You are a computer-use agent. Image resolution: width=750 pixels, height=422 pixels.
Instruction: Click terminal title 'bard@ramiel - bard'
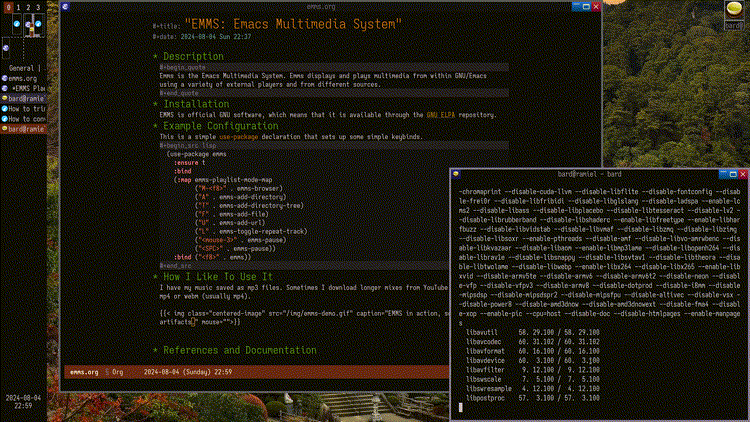click(589, 174)
